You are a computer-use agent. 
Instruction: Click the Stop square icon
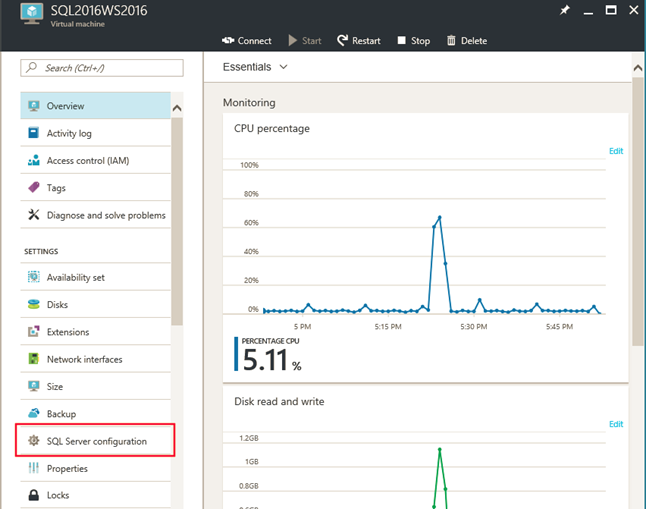coord(401,40)
